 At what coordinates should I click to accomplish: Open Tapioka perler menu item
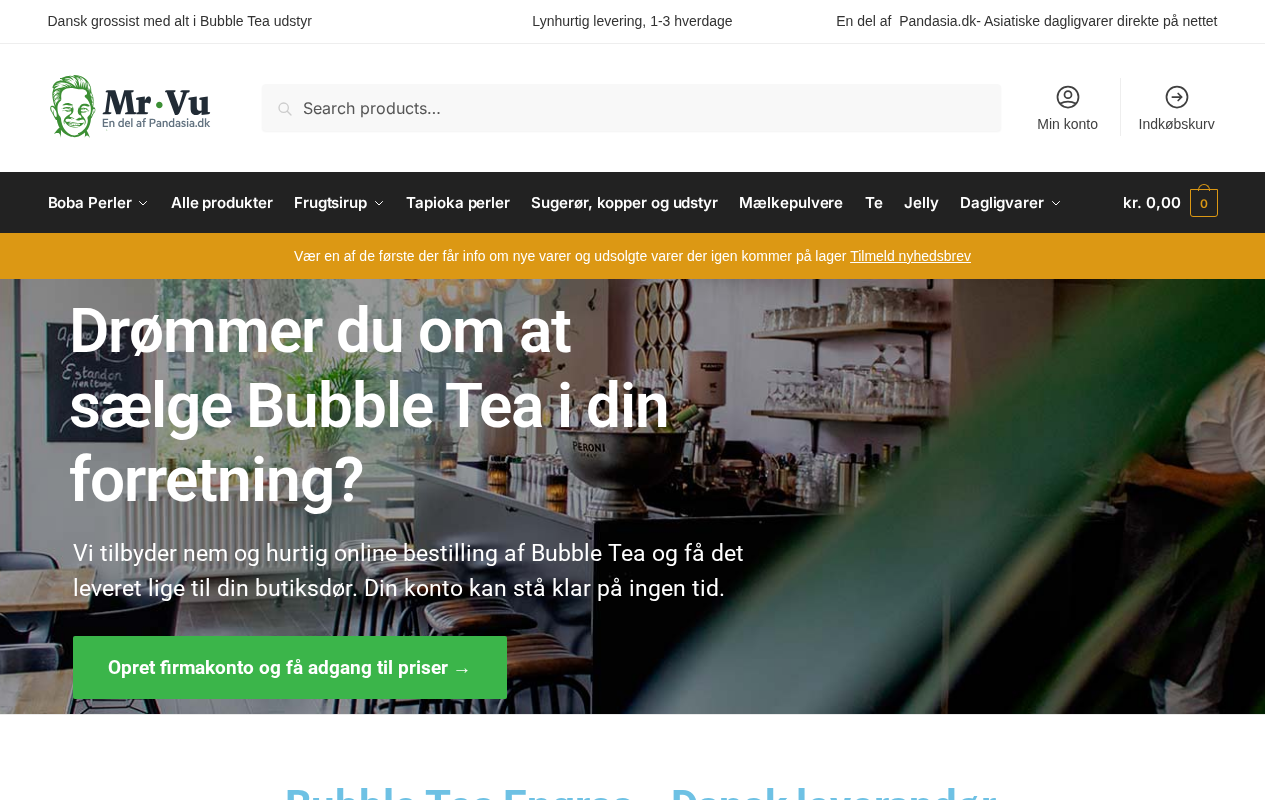pos(458,202)
